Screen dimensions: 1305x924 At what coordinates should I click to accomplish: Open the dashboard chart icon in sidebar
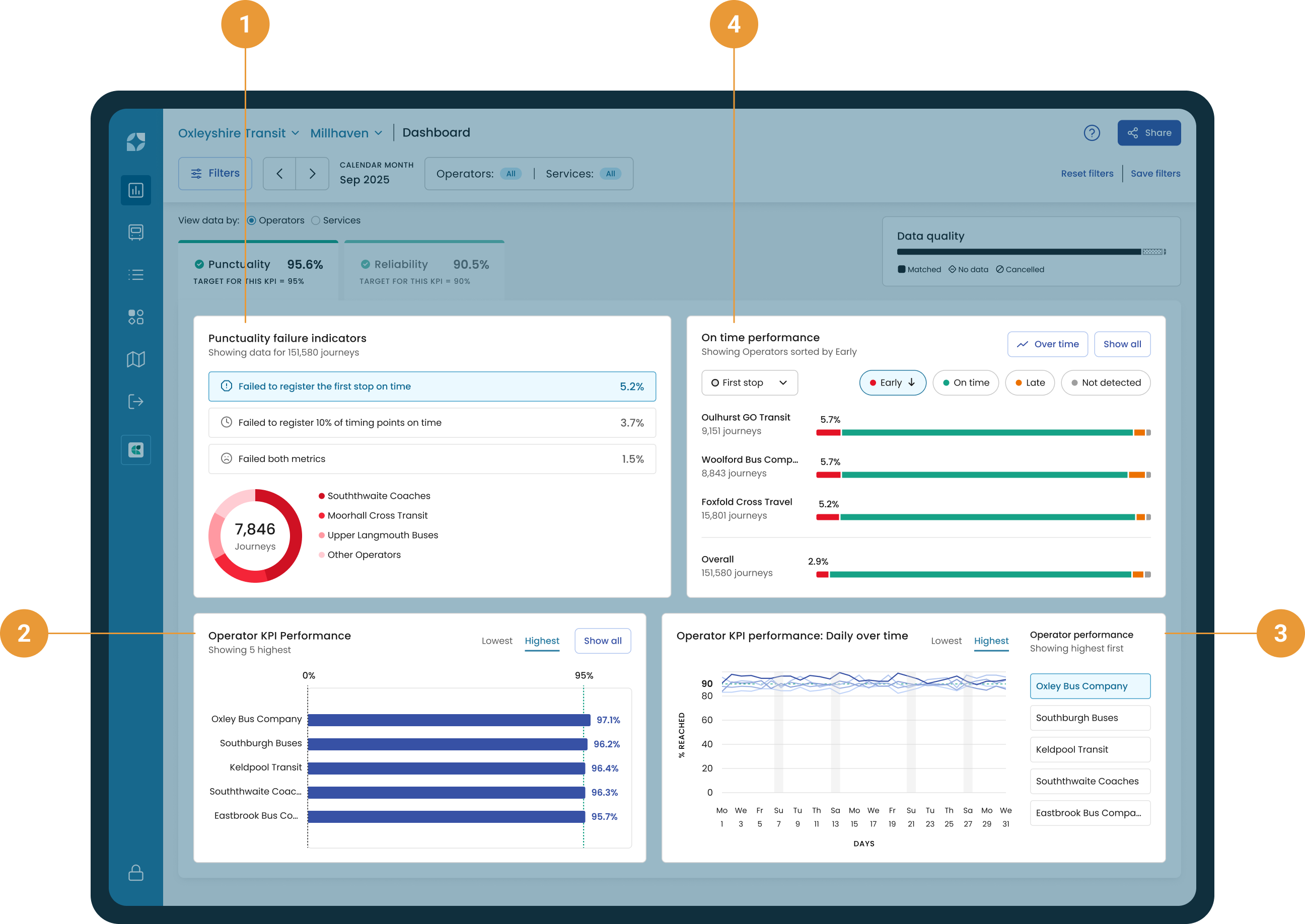coord(135,190)
